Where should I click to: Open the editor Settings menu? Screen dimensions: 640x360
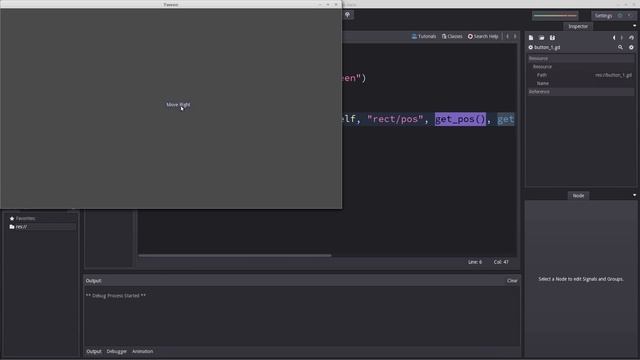pos(603,16)
